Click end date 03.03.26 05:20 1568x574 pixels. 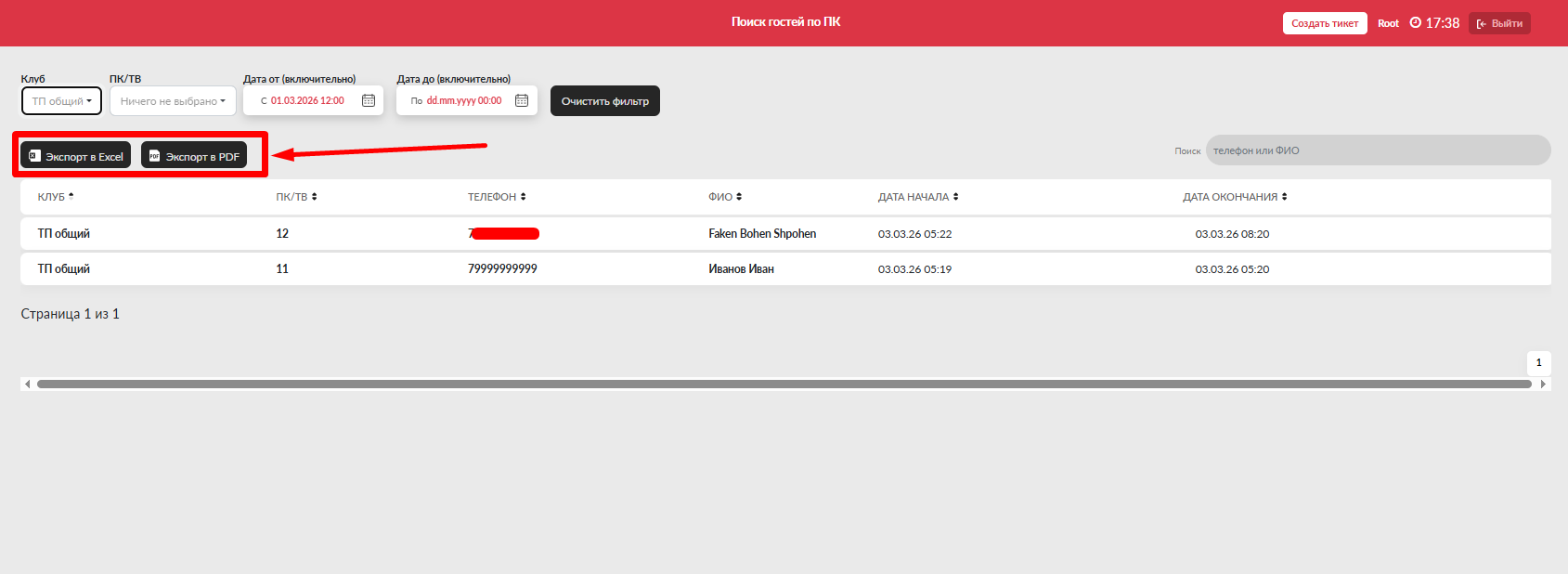tap(1232, 269)
